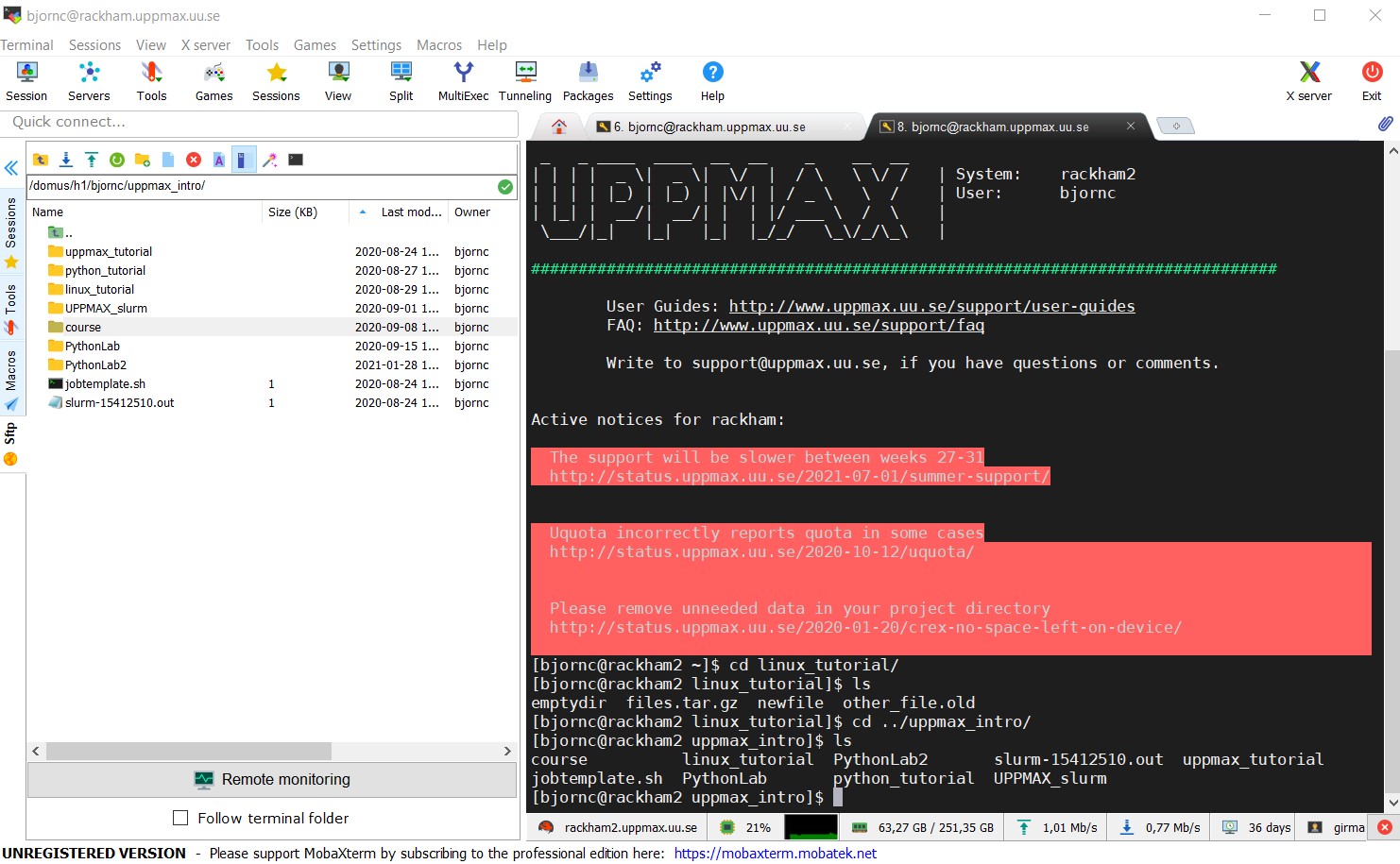
Task: Sort file list by Owner column
Action: pos(483,212)
